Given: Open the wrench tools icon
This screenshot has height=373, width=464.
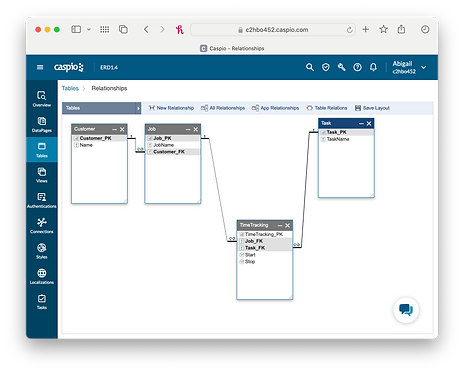Looking at the screenshot, I should (341, 67).
